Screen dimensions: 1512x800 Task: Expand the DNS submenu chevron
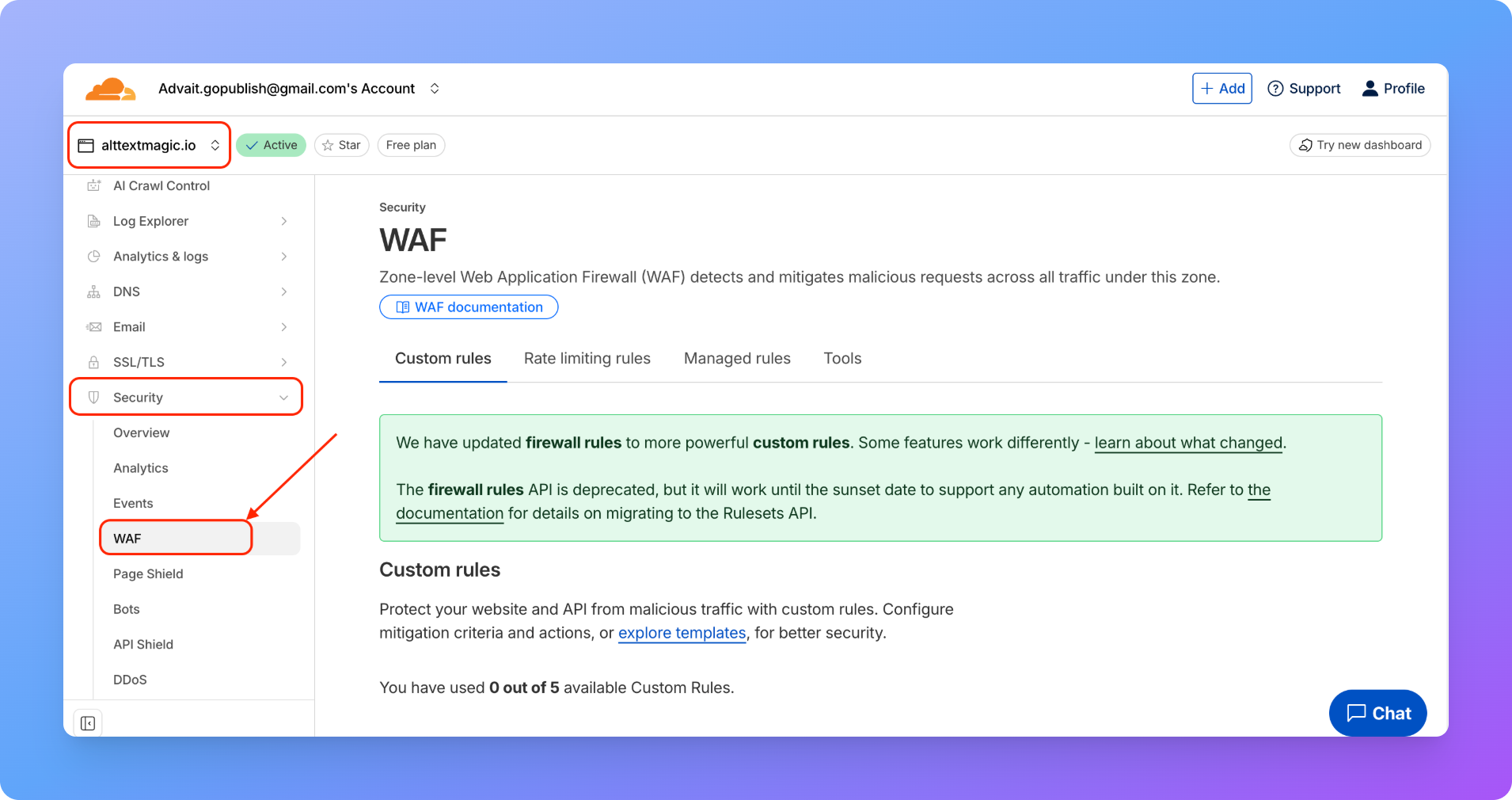tap(283, 291)
